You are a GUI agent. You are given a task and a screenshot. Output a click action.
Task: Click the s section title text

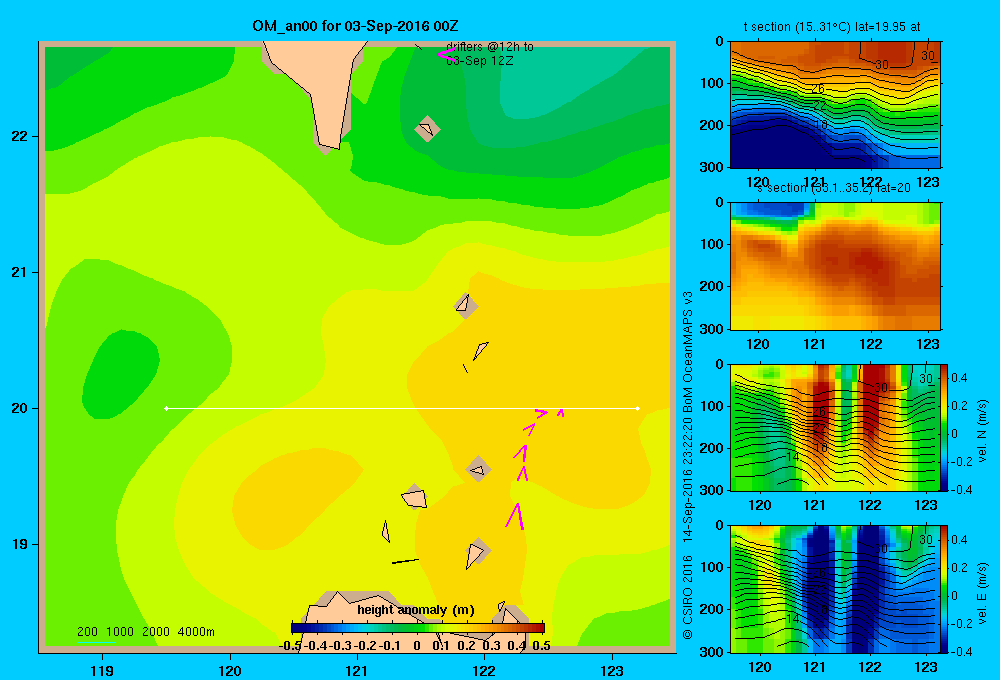pyautogui.click(x=834, y=188)
